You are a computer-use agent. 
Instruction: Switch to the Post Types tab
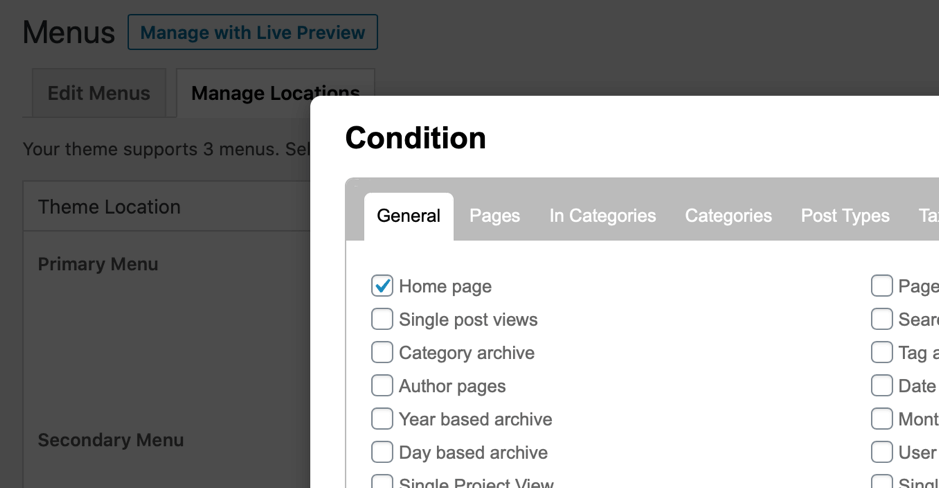pyautogui.click(x=845, y=216)
